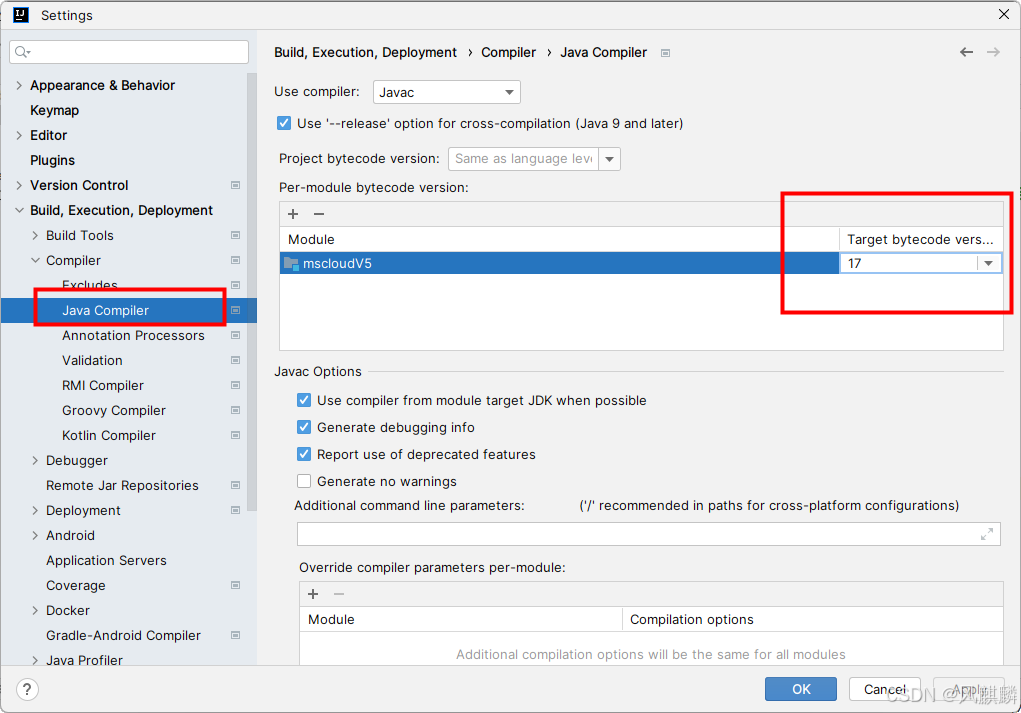Expand the additional command line parameters field
Image resolution: width=1021 pixels, height=713 pixels.
click(986, 534)
